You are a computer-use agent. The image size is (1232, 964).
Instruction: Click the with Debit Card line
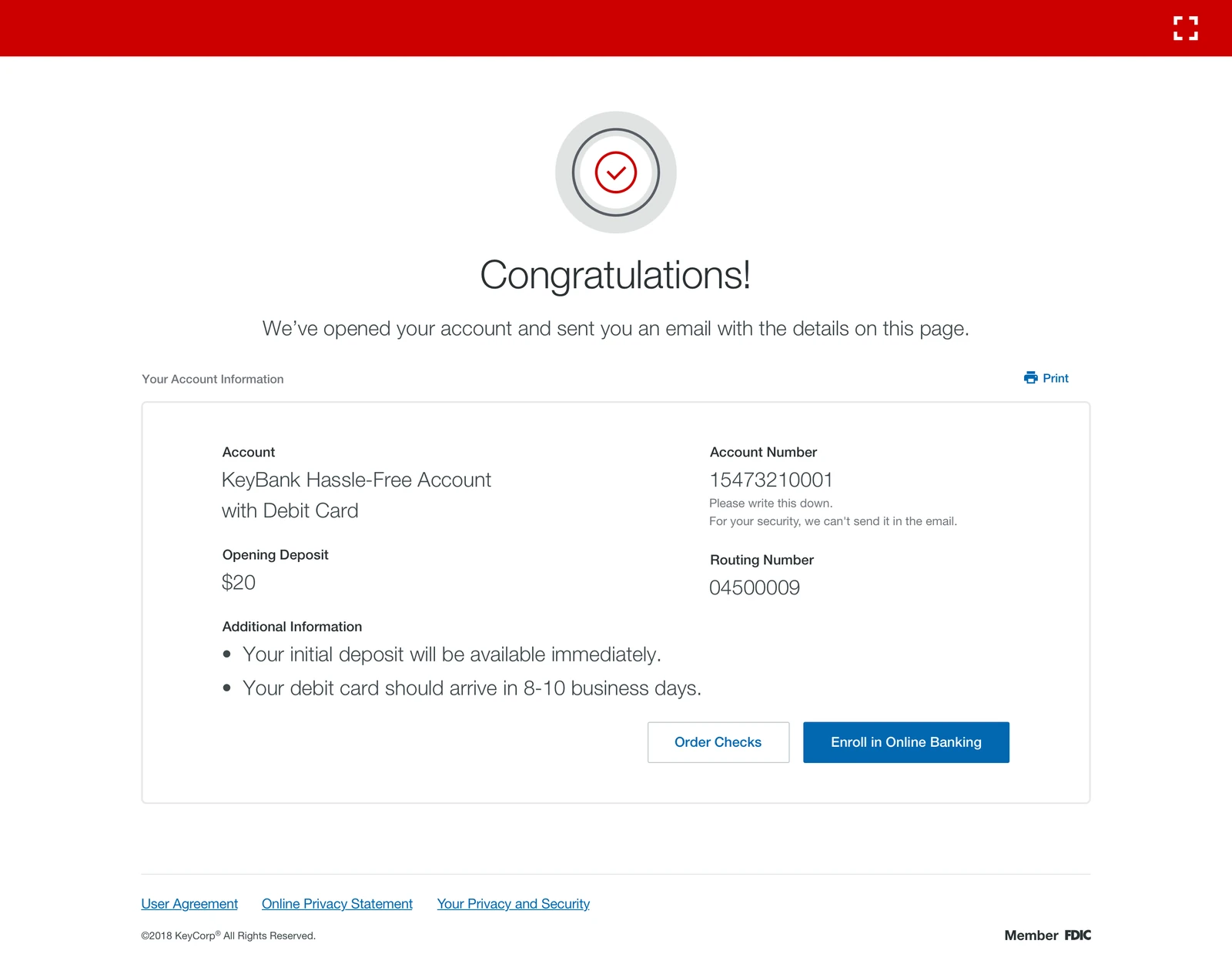coord(290,510)
